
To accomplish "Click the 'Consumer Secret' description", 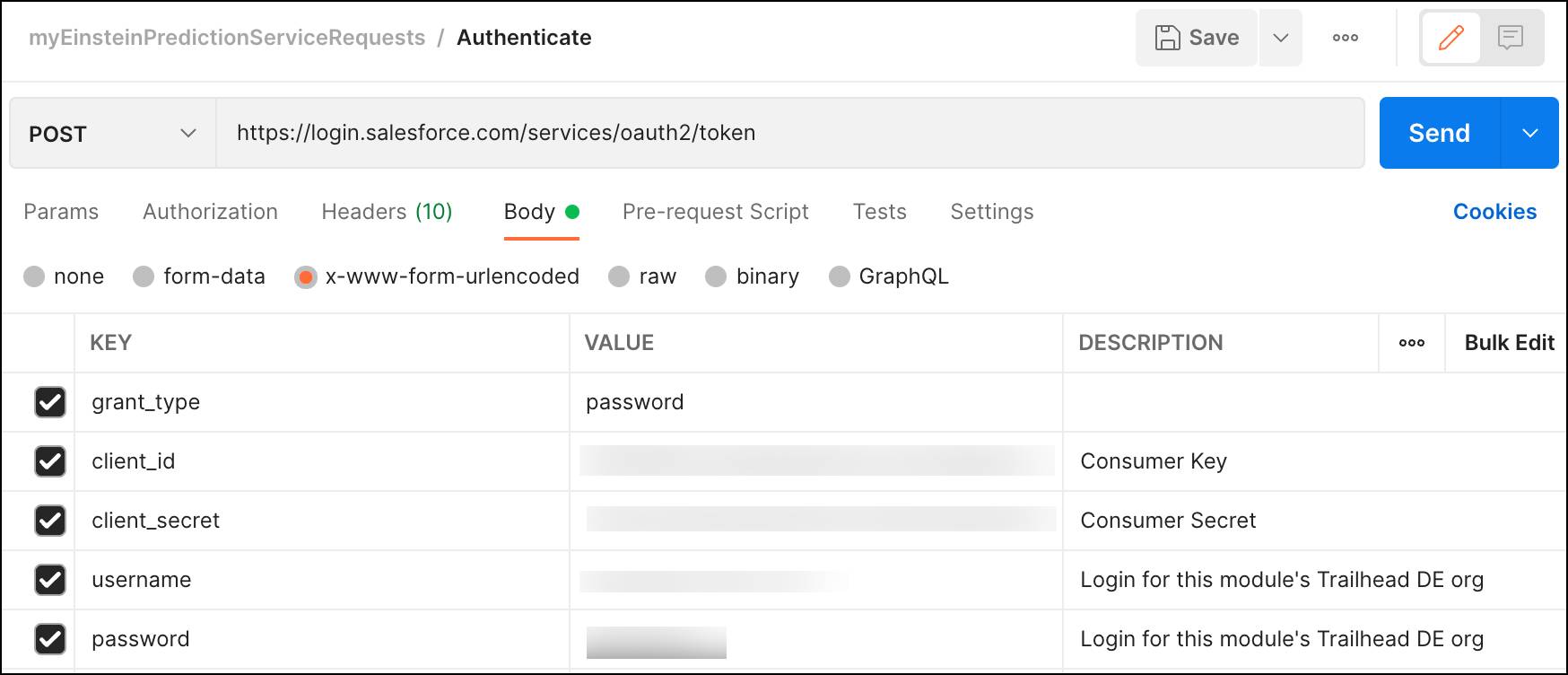I will click(1168, 521).
